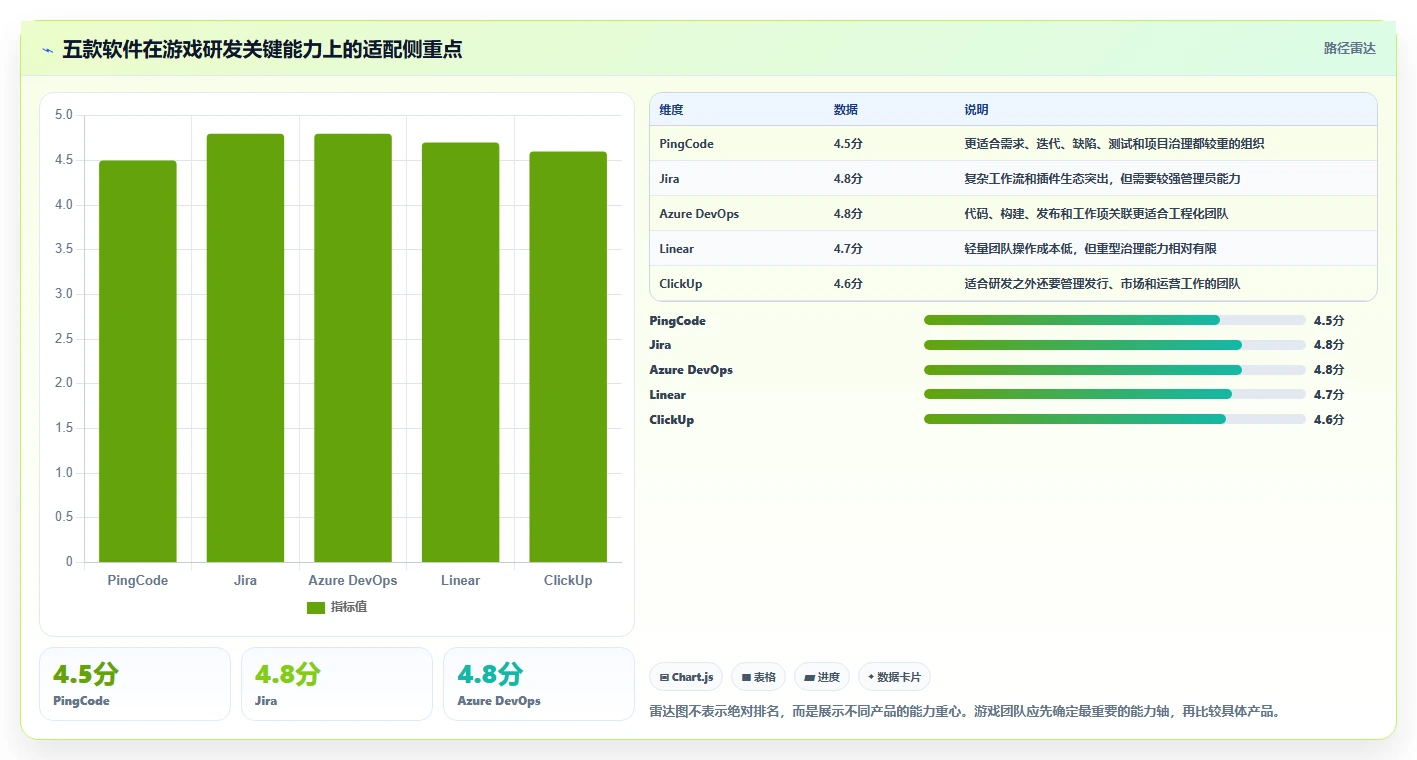The width and height of the screenshot is (1417, 760).
Task: Click the footnote starting '雷达图不表示绝对排名'
Action: coord(965,712)
